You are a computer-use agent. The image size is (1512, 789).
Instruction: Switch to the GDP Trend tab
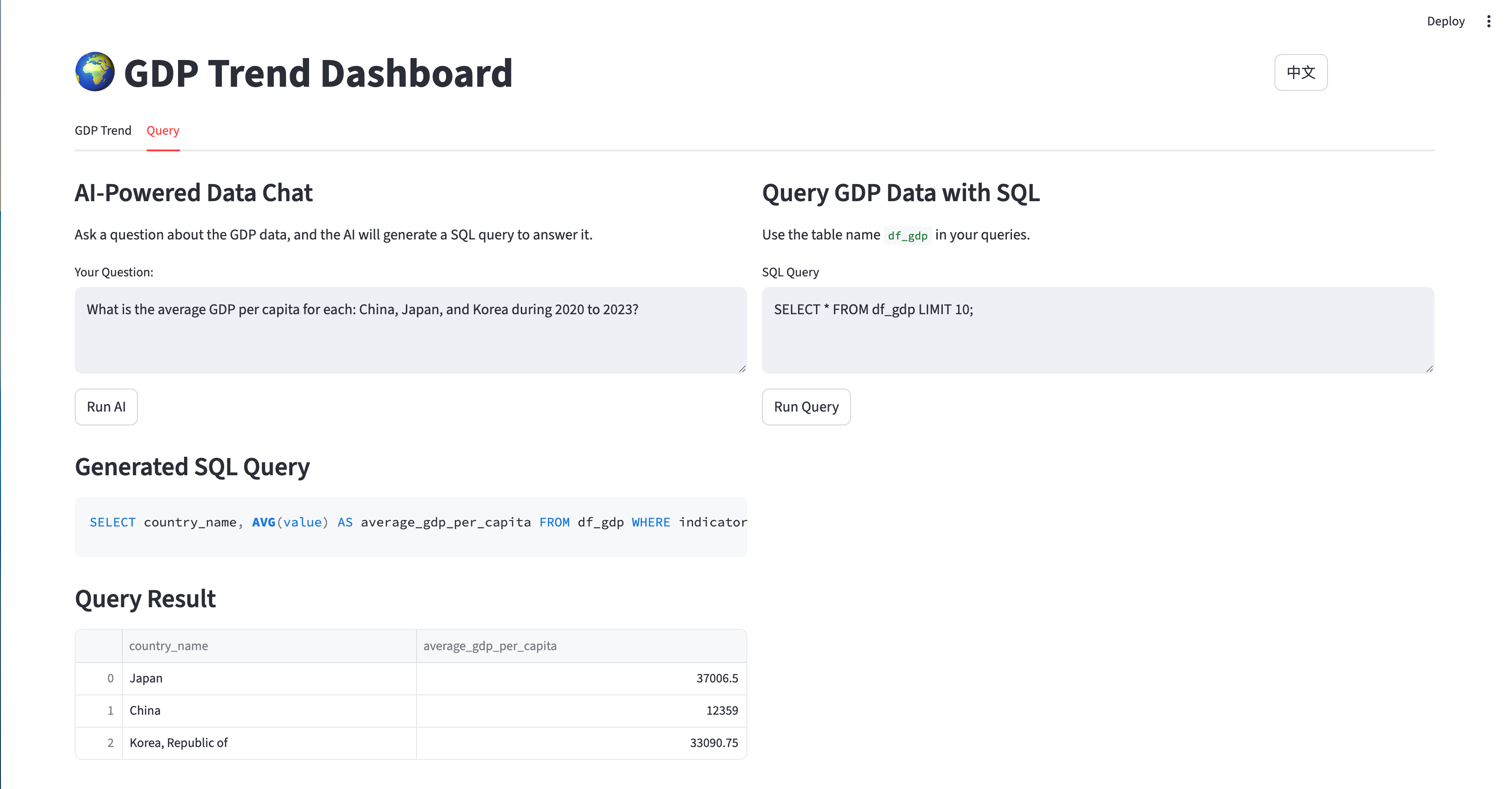coord(103,130)
